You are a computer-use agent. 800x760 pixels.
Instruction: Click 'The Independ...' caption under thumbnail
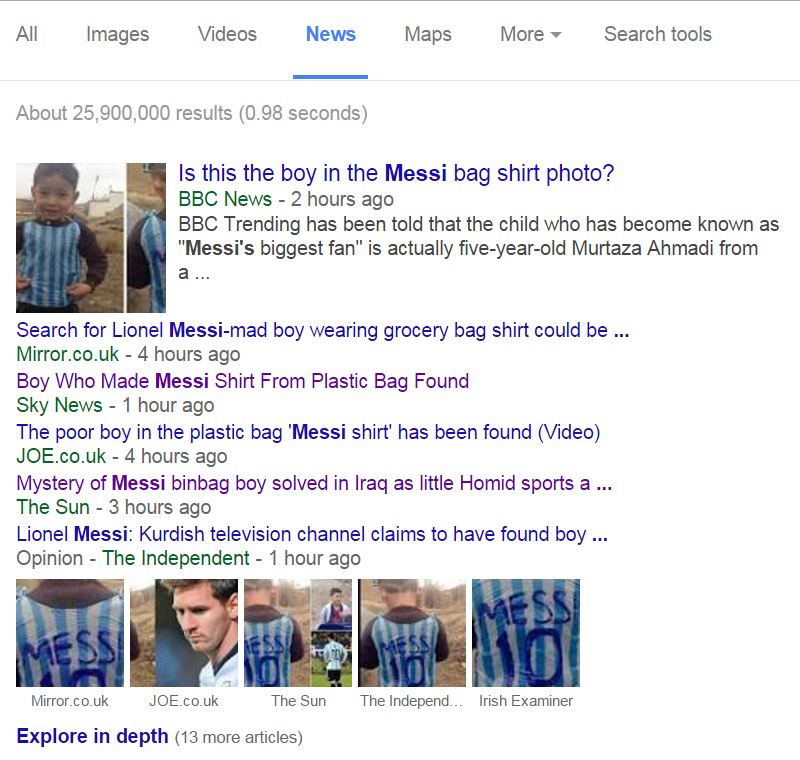point(411,701)
